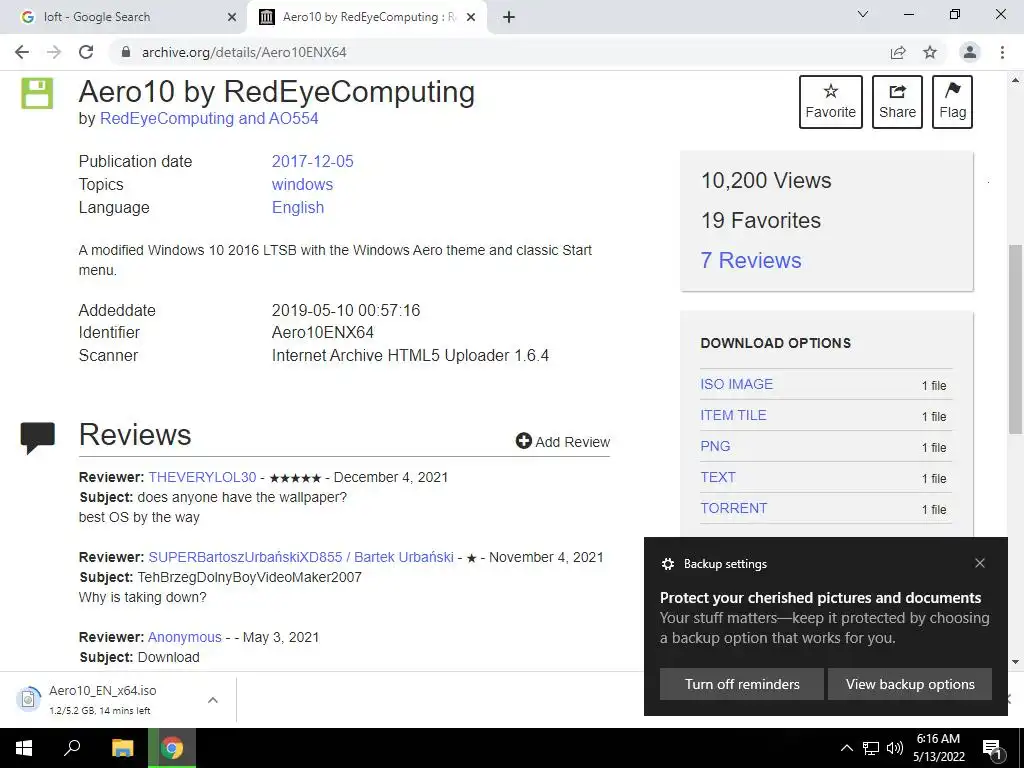Flag this archive item
The height and width of the screenshot is (768, 1024).
pyautogui.click(x=952, y=102)
